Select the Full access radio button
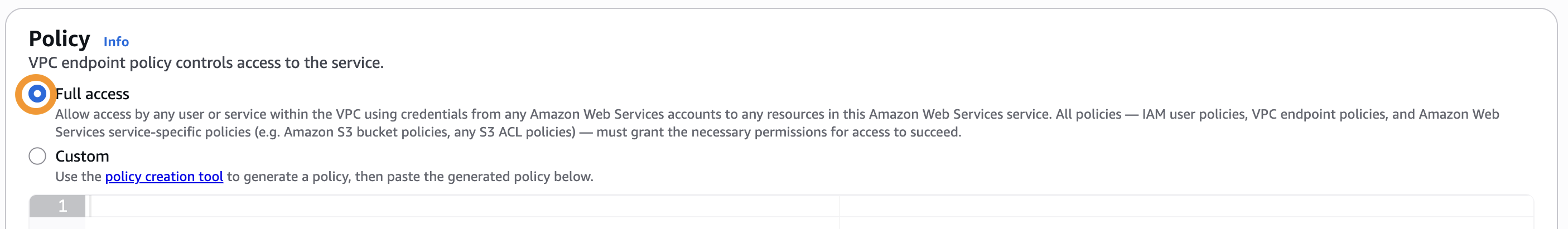Image resolution: width=1568 pixels, height=229 pixels. click(x=37, y=94)
